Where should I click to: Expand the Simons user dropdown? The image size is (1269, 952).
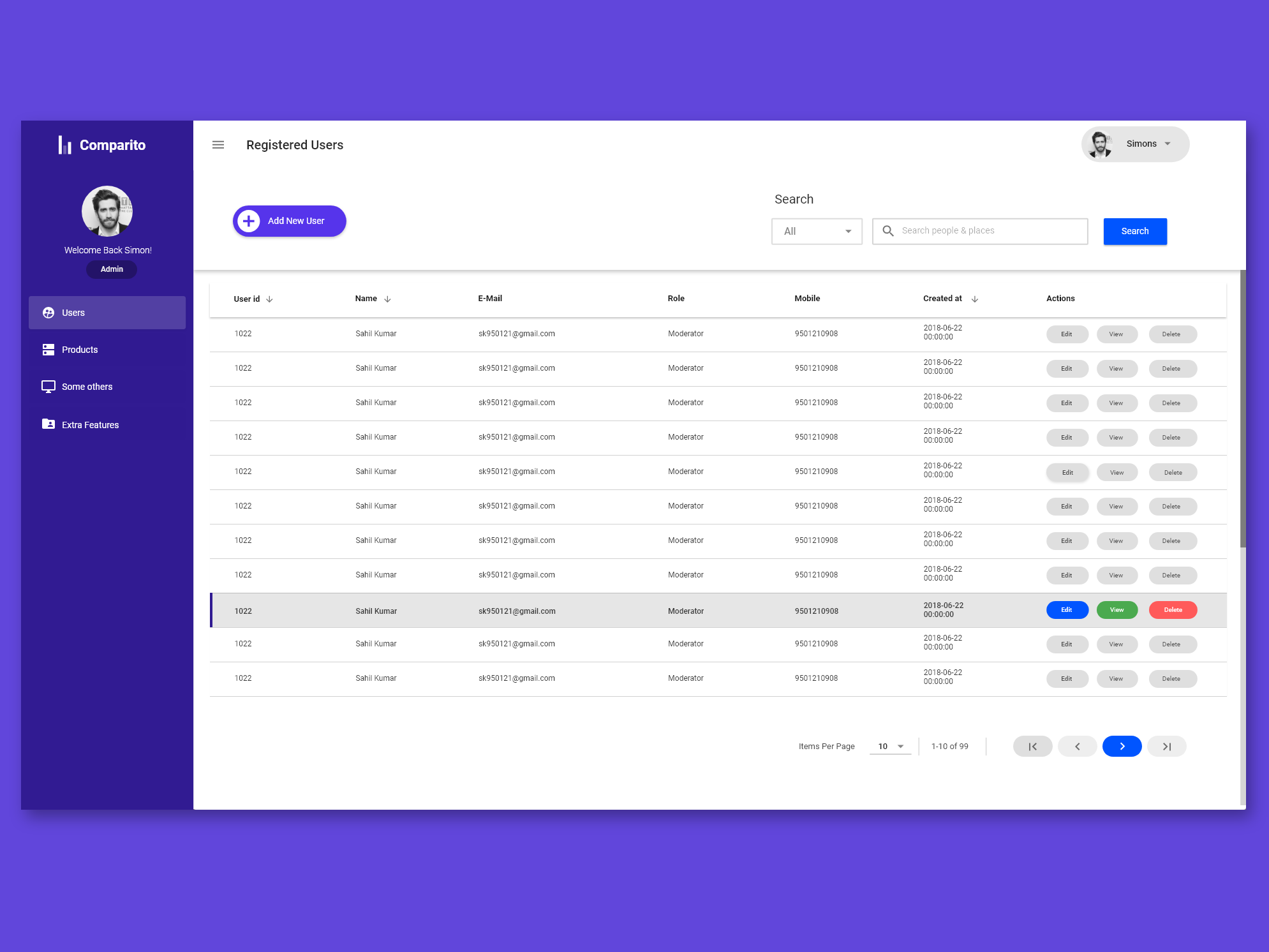pyautogui.click(x=1168, y=144)
